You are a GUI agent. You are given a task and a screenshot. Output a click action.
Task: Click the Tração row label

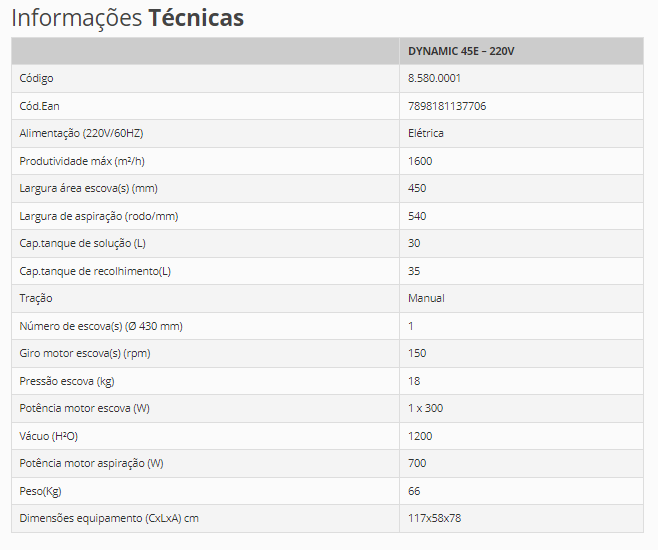(36, 298)
